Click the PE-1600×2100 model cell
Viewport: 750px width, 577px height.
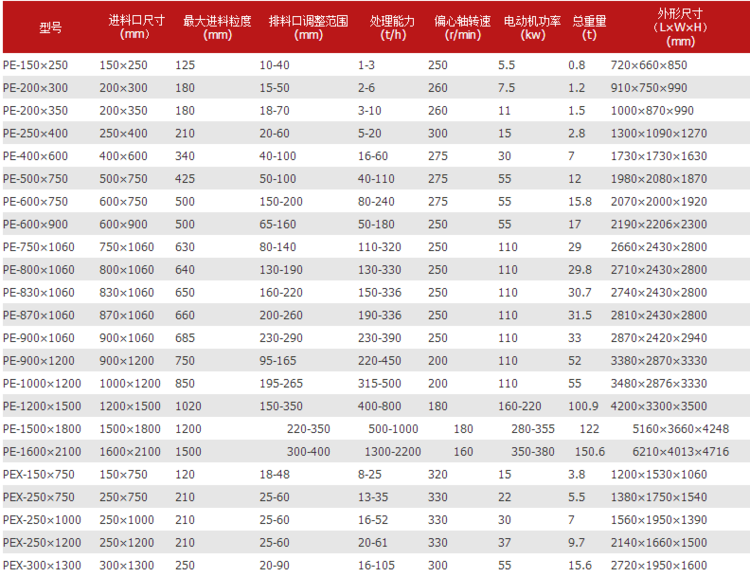click(x=43, y=451)
